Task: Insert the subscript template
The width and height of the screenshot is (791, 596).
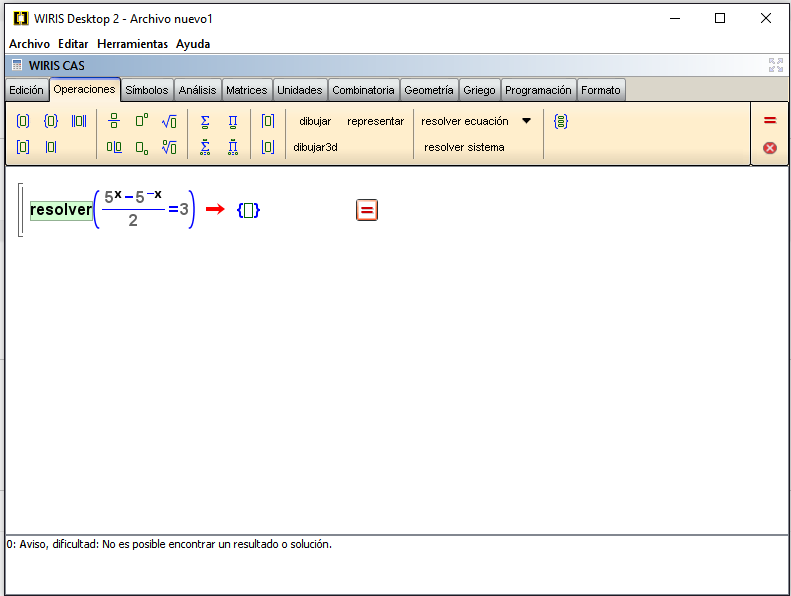Action: coord(142,147)
